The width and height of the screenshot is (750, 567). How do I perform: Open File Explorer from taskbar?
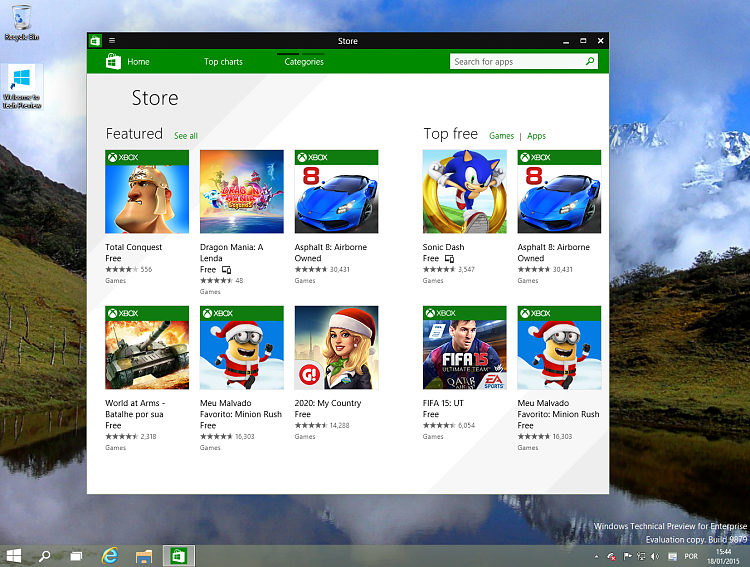click(143, 556)
